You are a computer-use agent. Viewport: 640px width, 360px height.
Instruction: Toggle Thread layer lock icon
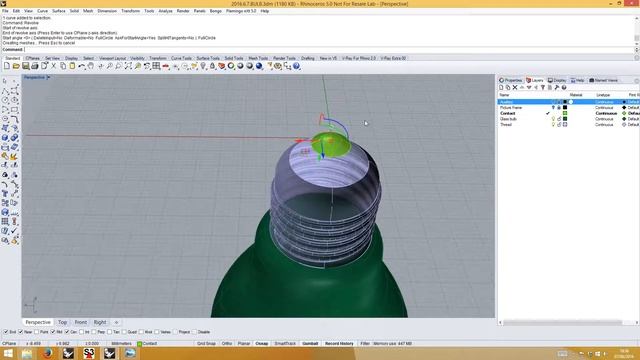(559, 124)
